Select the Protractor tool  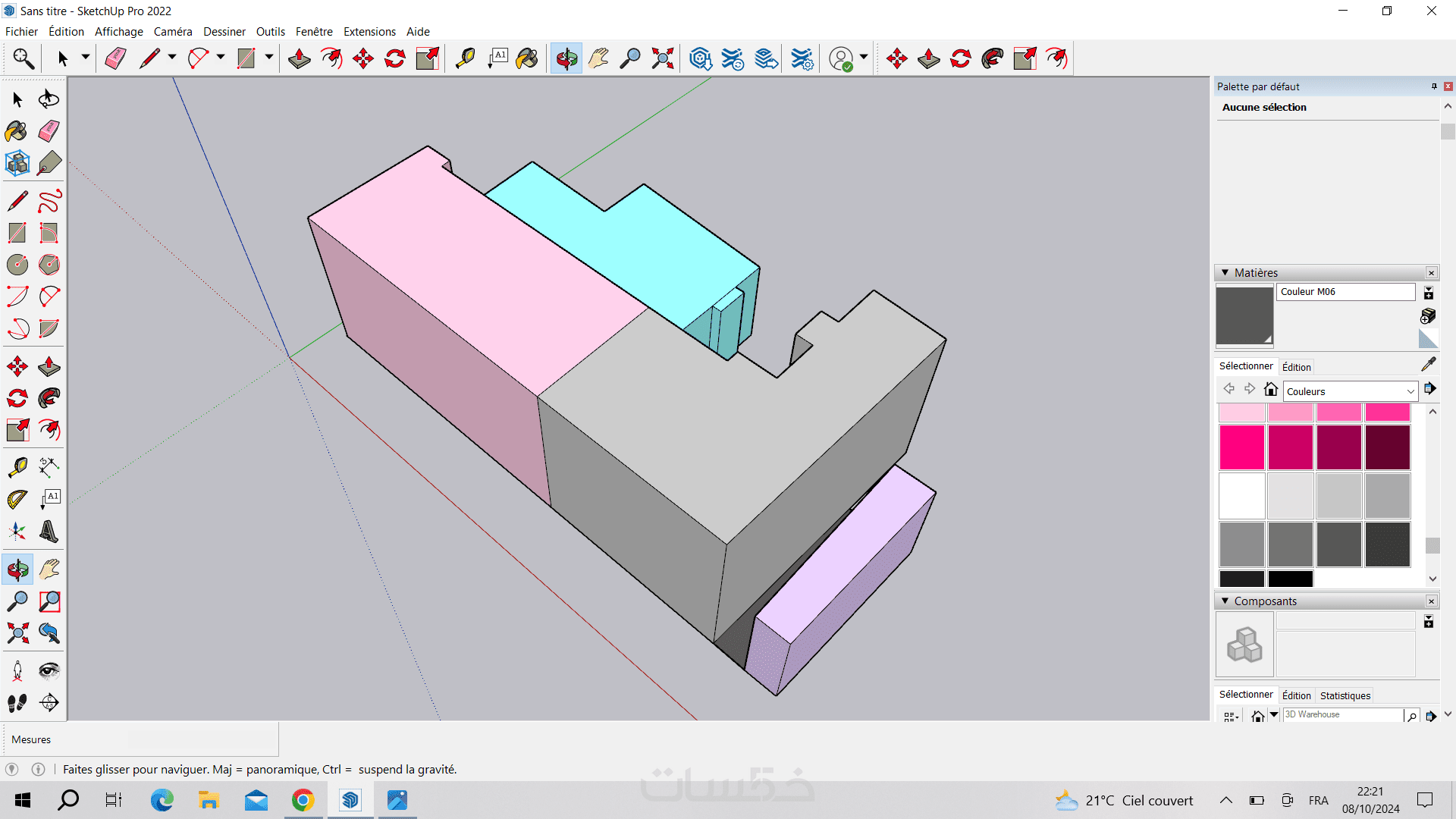(x=17, y=499)
